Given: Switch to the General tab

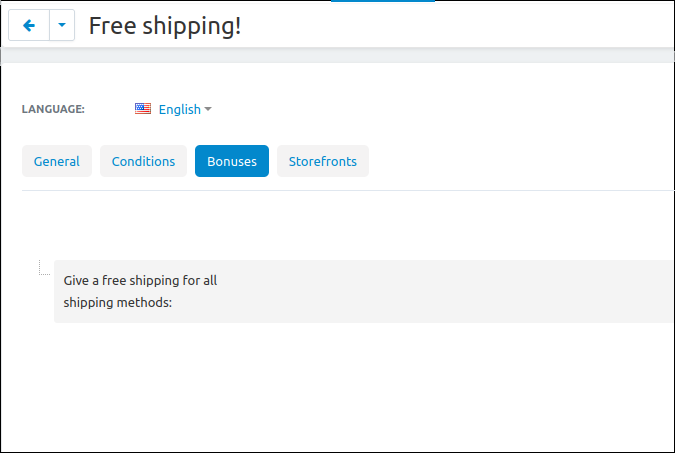Looking at the screenshot, I should (x=57, y=161).
